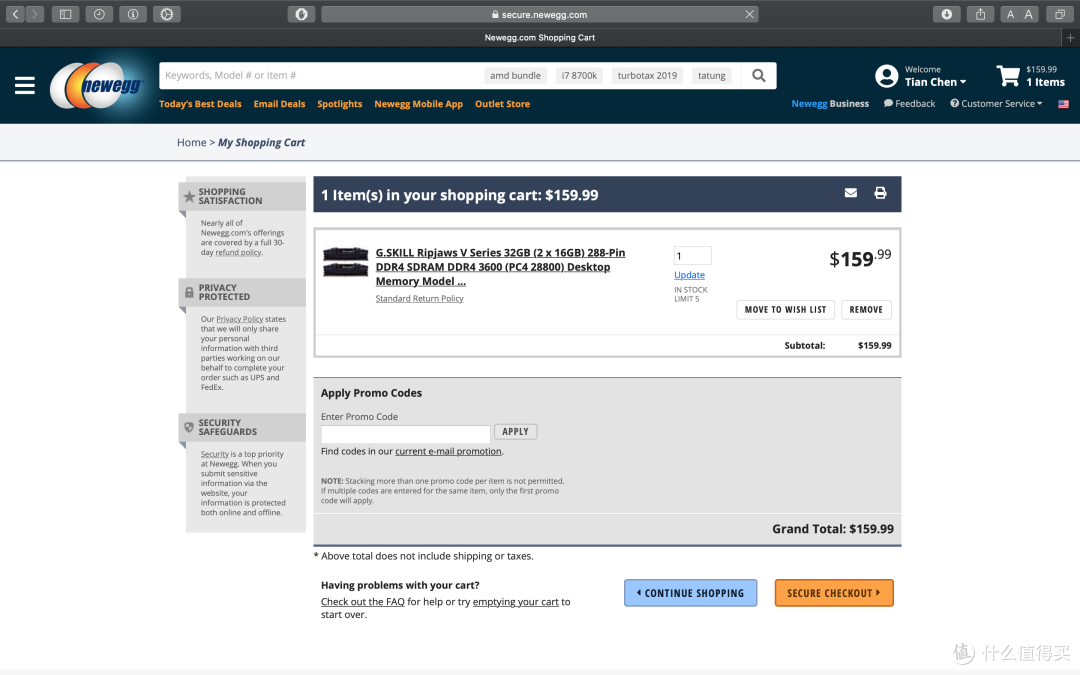
Task: Remove the item from cart
Action: pos(866,310)
